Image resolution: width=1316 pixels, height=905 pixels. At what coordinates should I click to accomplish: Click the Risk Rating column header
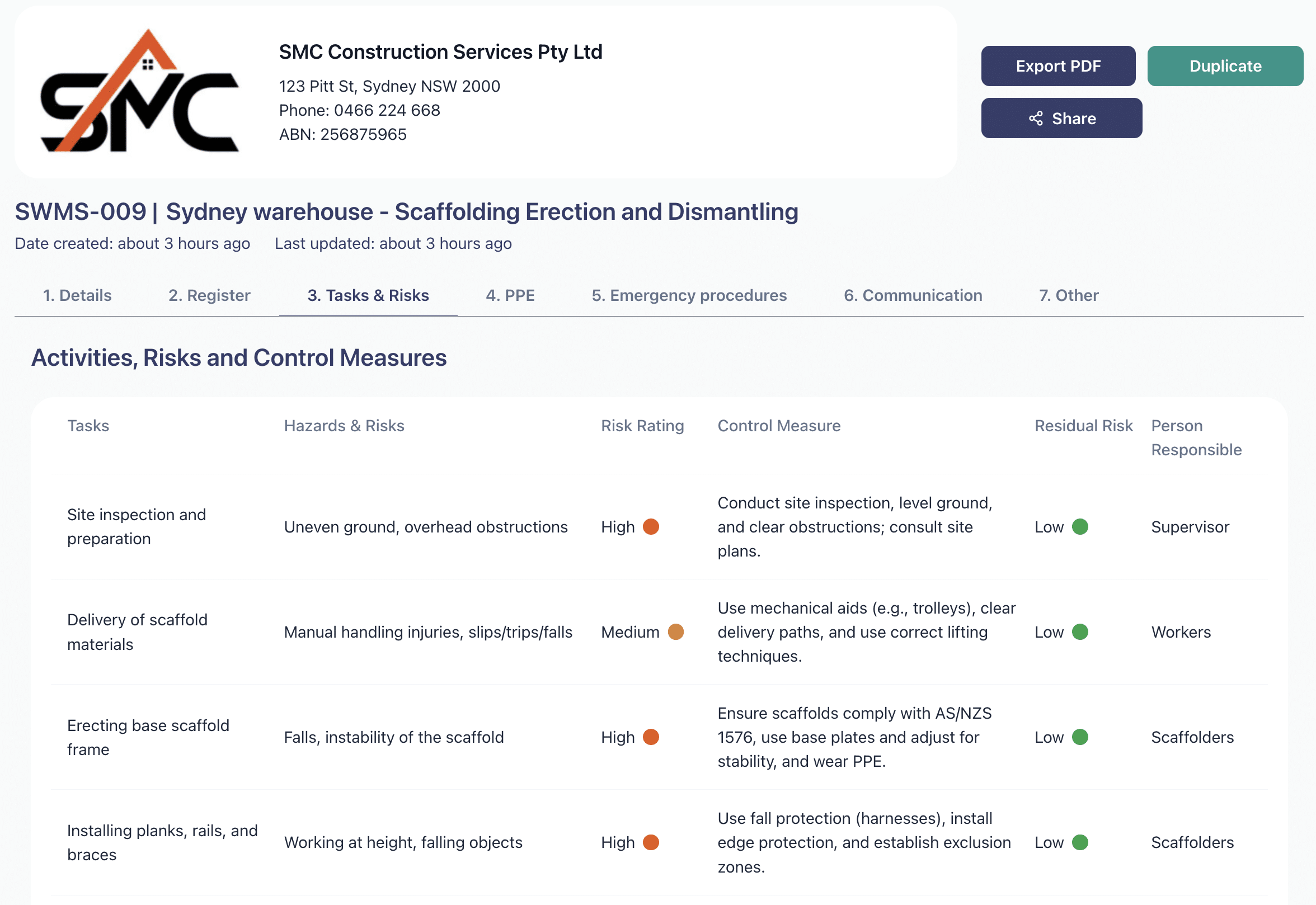tap(642, 426)
